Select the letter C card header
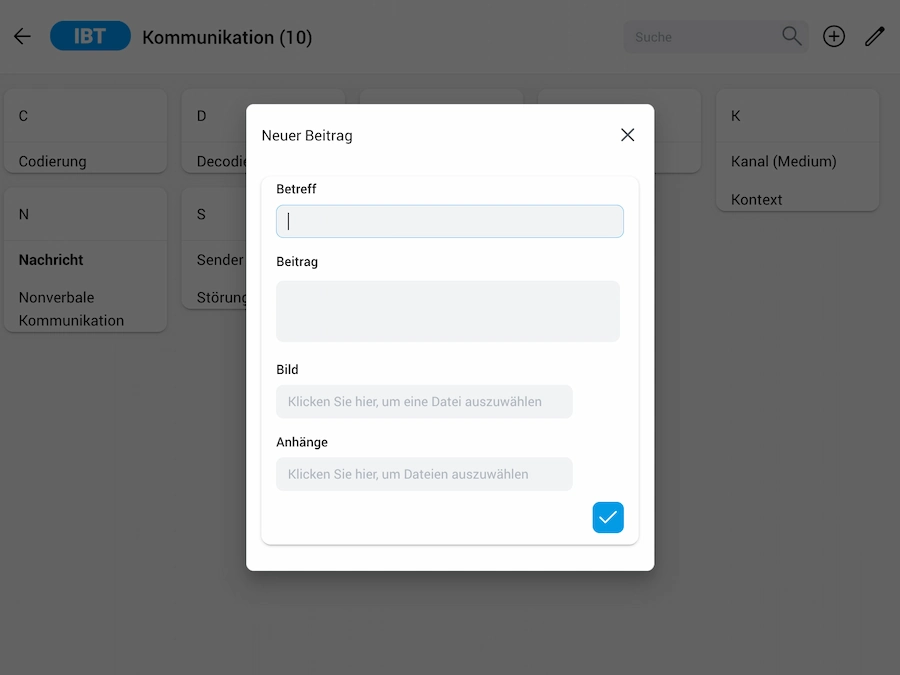The image size is (900, 675). click(86, 116)
